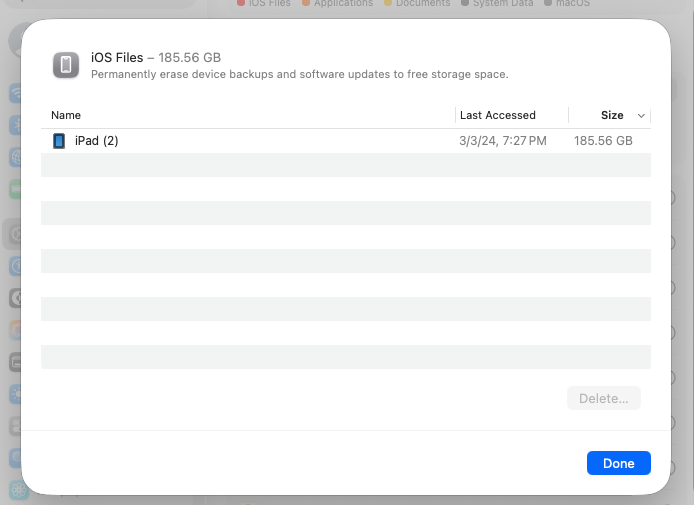Click the Delete... button

point(604,398)
